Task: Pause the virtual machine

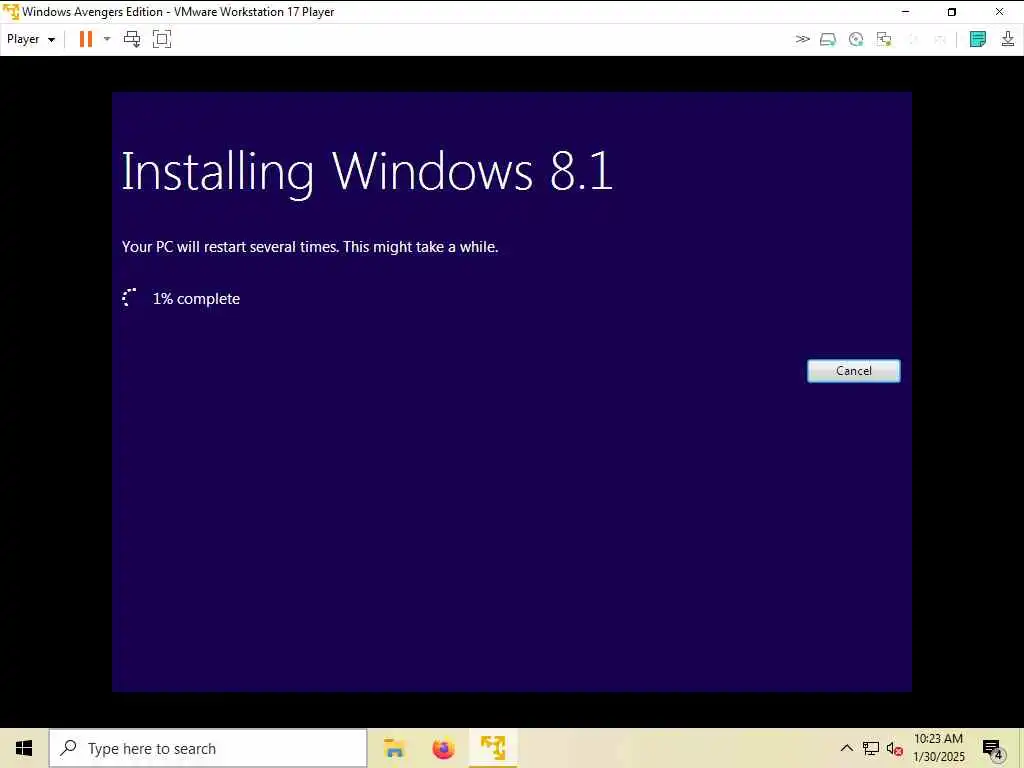Action: (x=86, y=39)
